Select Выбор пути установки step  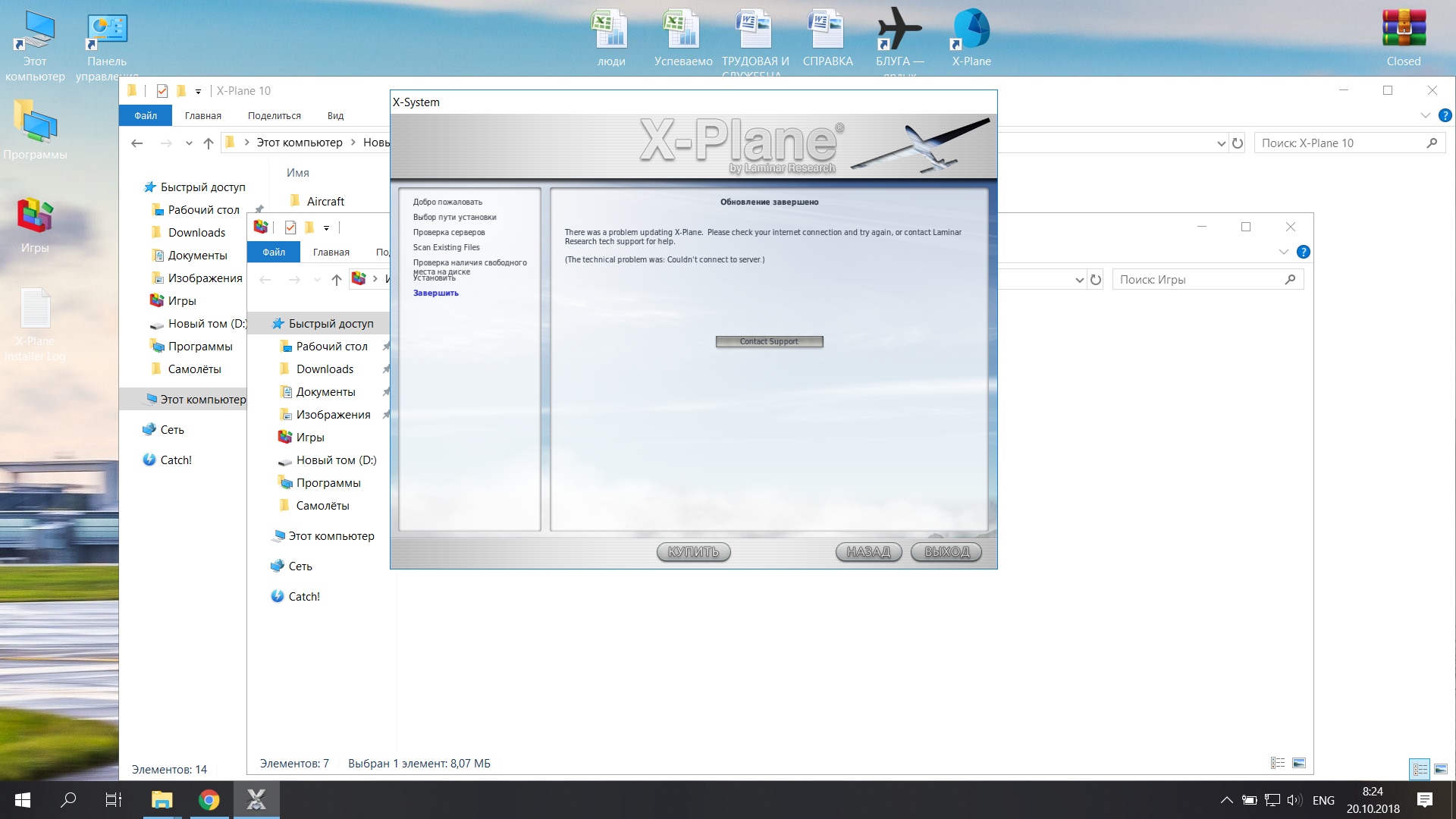point(454,217)
